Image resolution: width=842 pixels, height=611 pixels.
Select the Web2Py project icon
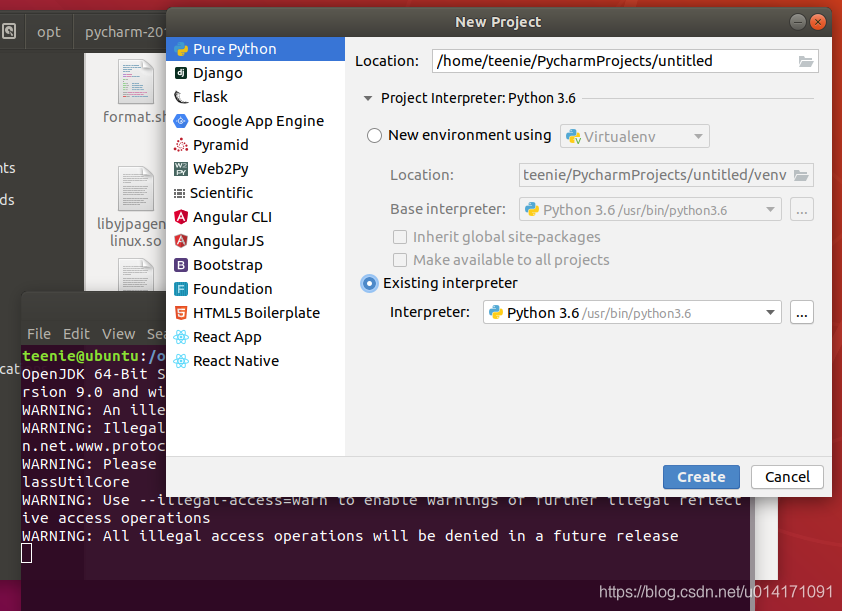pyautogui.click(x=181, y=169)
